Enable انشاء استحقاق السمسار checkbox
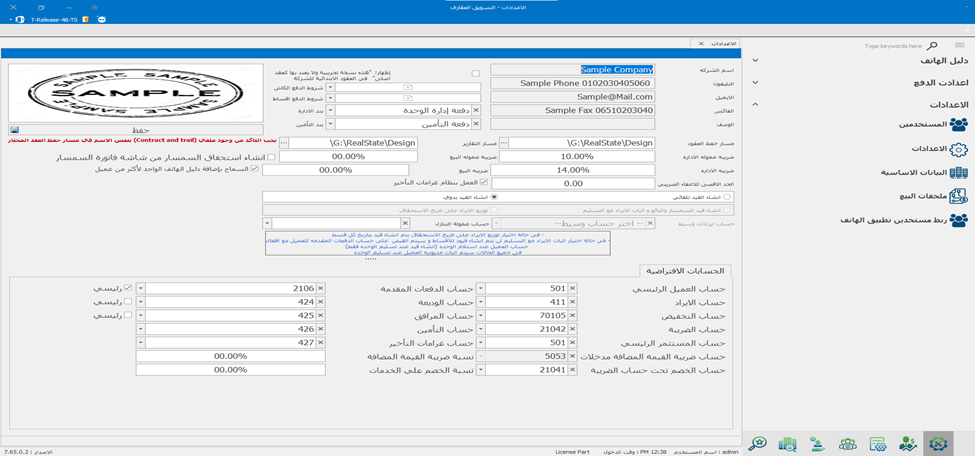The image size is (975, 456). [x=271, y=157]
